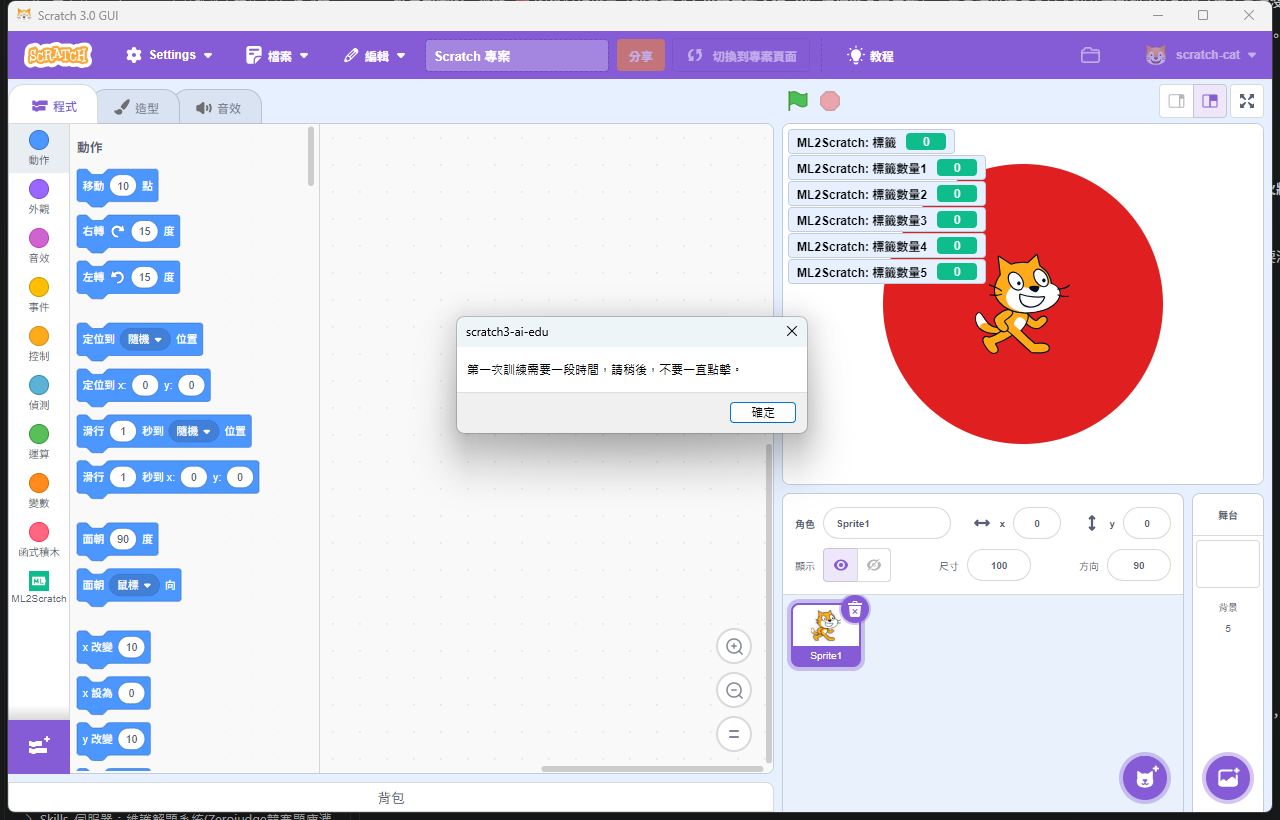Click the Scratch logo
1280x820 pixels.
click(x=58, y=56)
